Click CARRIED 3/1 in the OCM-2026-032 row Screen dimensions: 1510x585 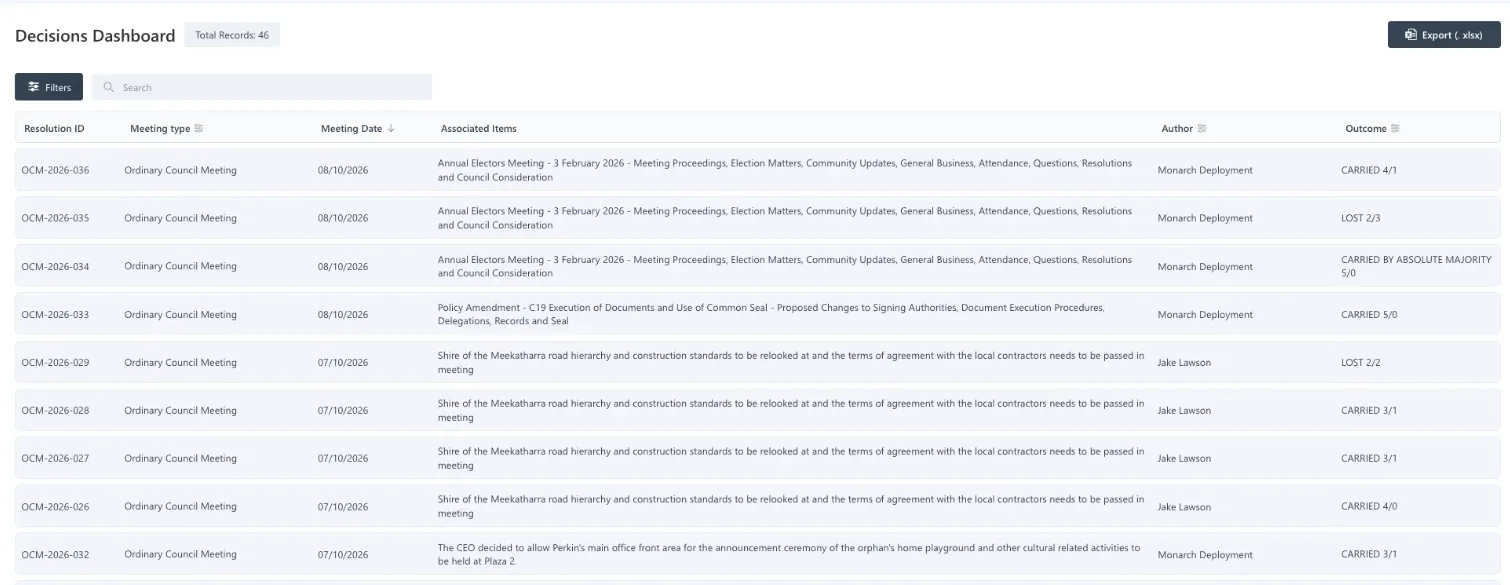pyautogui.click(x=1369, y=554)
